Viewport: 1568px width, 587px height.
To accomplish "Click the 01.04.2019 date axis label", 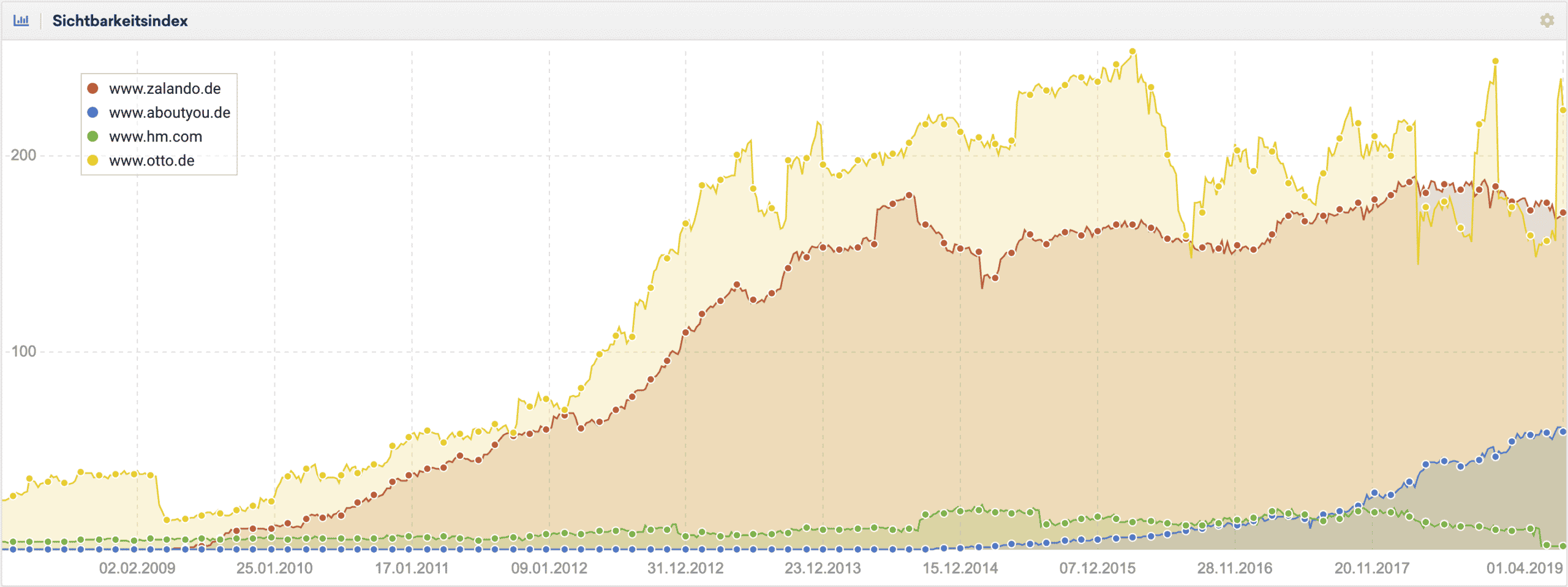I will 1525,568.
